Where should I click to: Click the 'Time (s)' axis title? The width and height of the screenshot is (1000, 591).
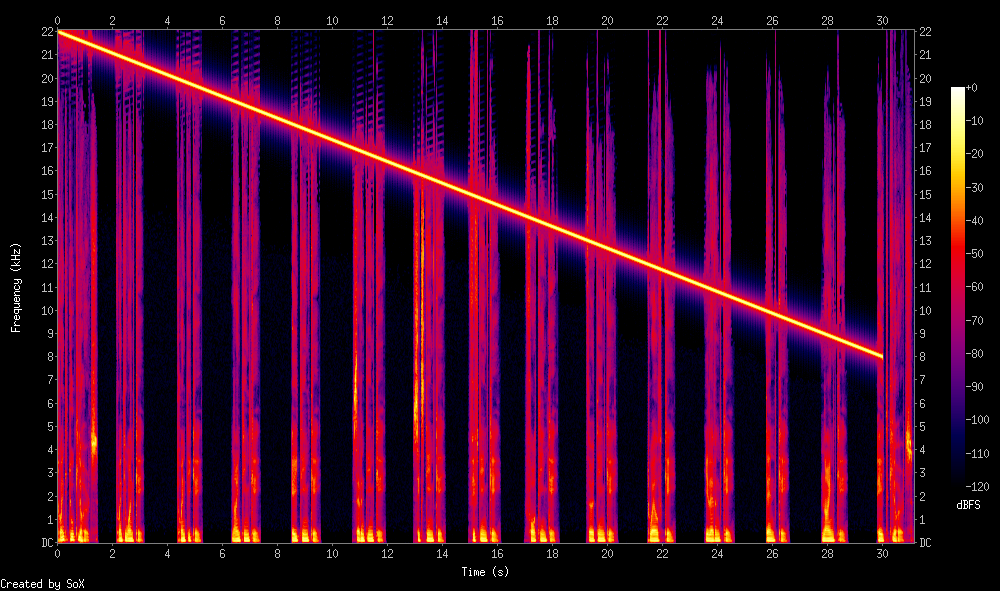pyautogui.click(x=485, y=572)
